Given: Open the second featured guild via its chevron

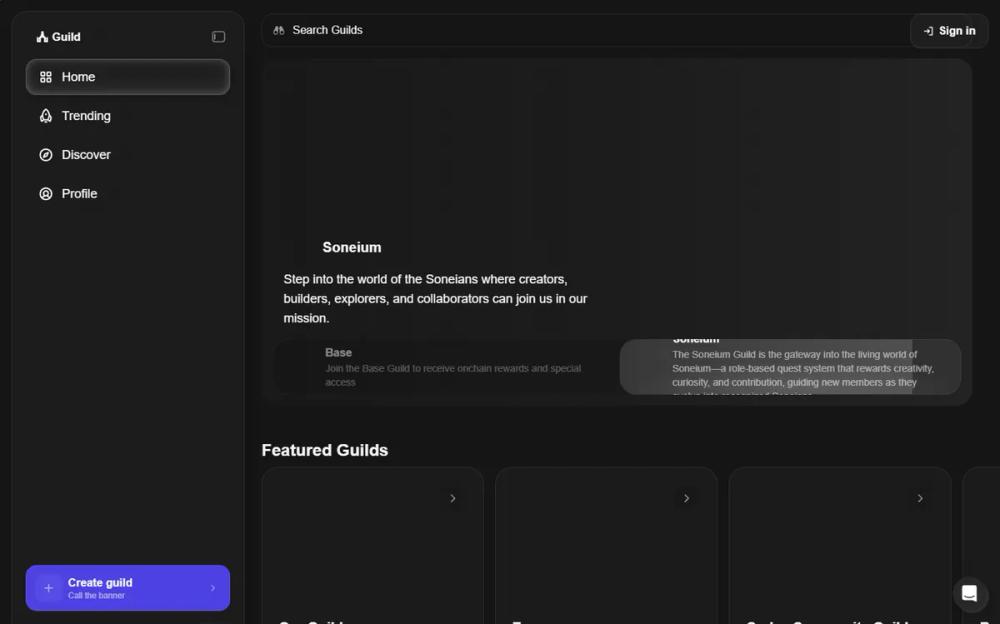Looking at the screenshot, I should [686, 497].
